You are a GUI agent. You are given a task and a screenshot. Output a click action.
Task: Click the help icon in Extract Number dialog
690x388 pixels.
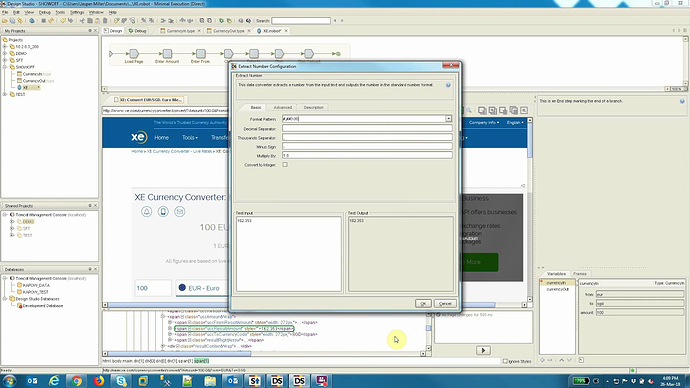(448, 85)
